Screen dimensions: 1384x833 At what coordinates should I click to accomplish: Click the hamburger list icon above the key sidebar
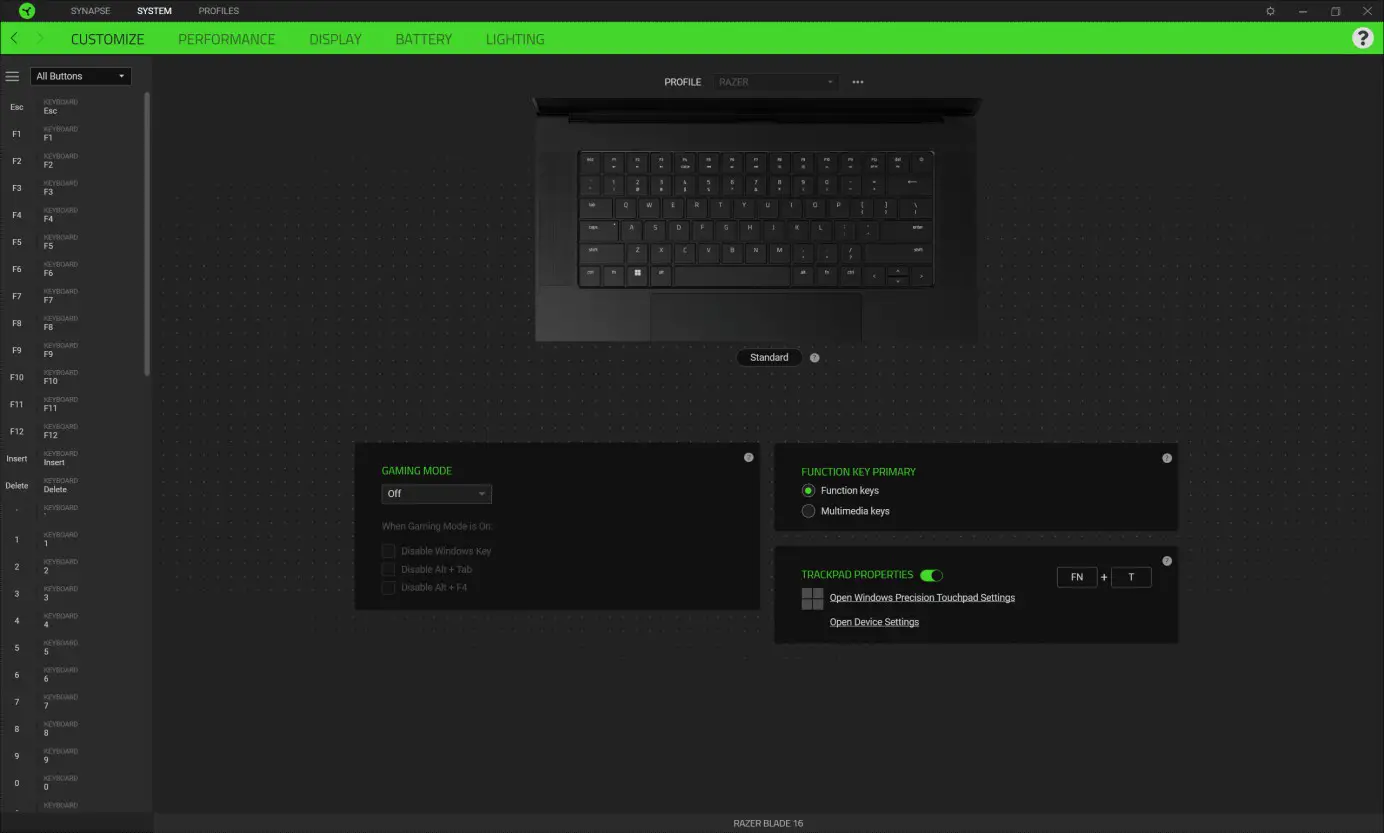coord(12,75)
